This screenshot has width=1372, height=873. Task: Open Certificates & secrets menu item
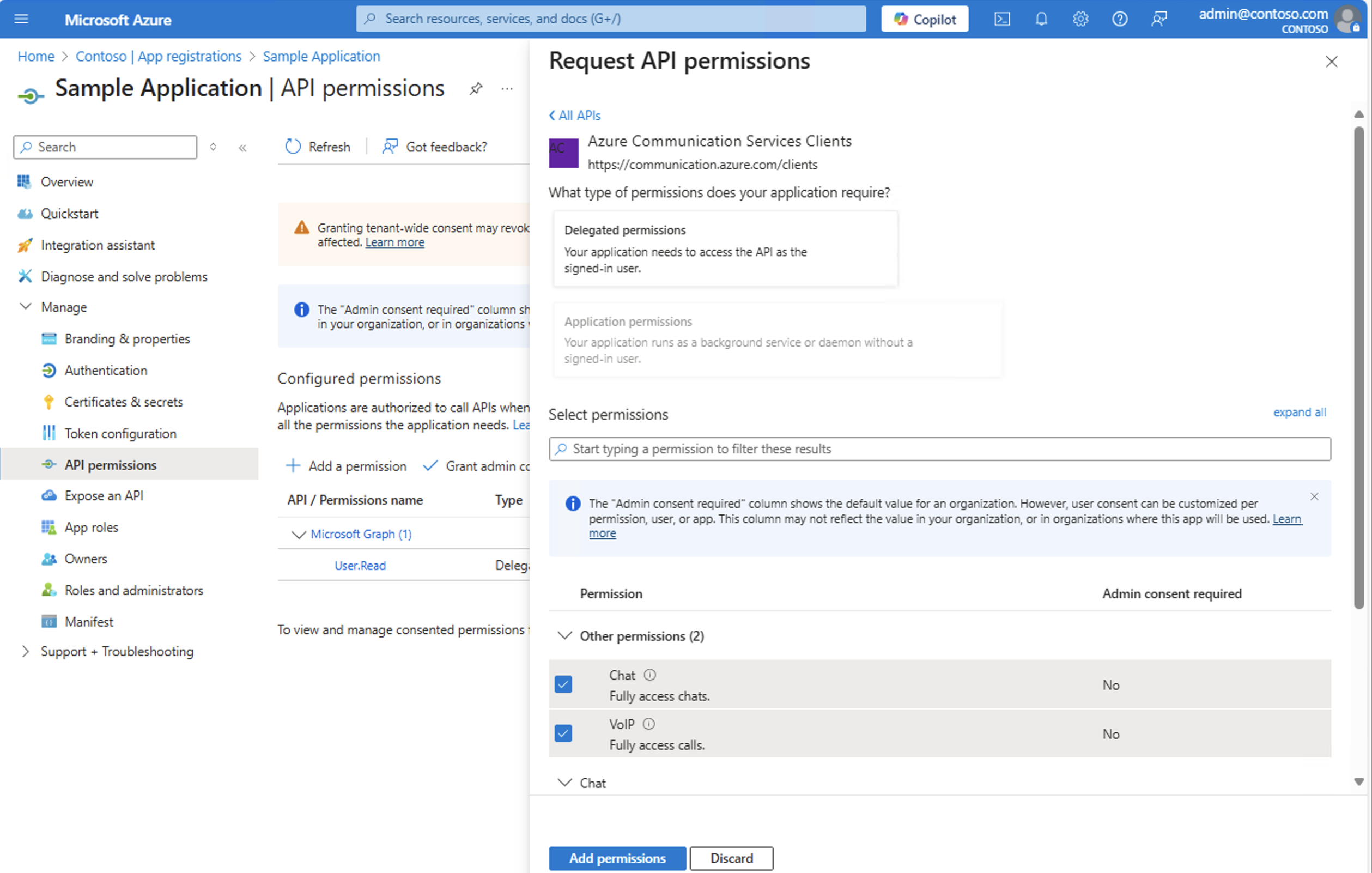point(124,402)
